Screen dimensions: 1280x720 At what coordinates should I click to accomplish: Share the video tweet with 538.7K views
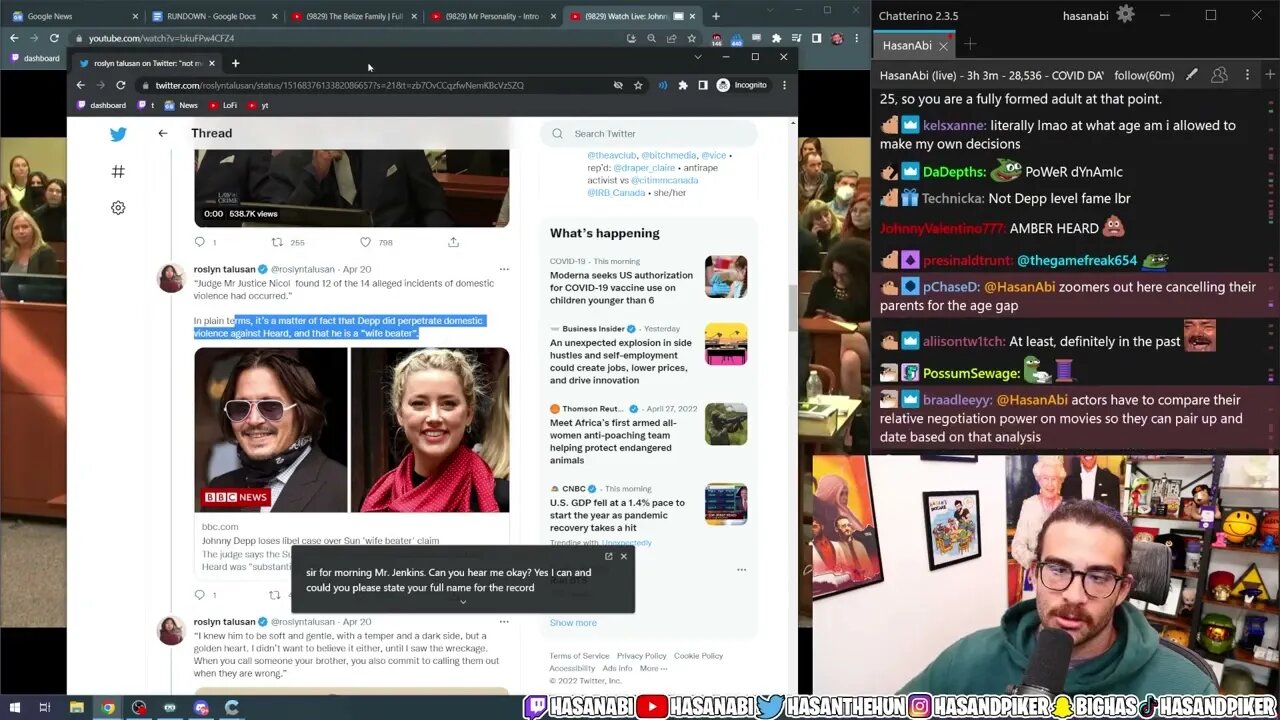click(453, 242)
